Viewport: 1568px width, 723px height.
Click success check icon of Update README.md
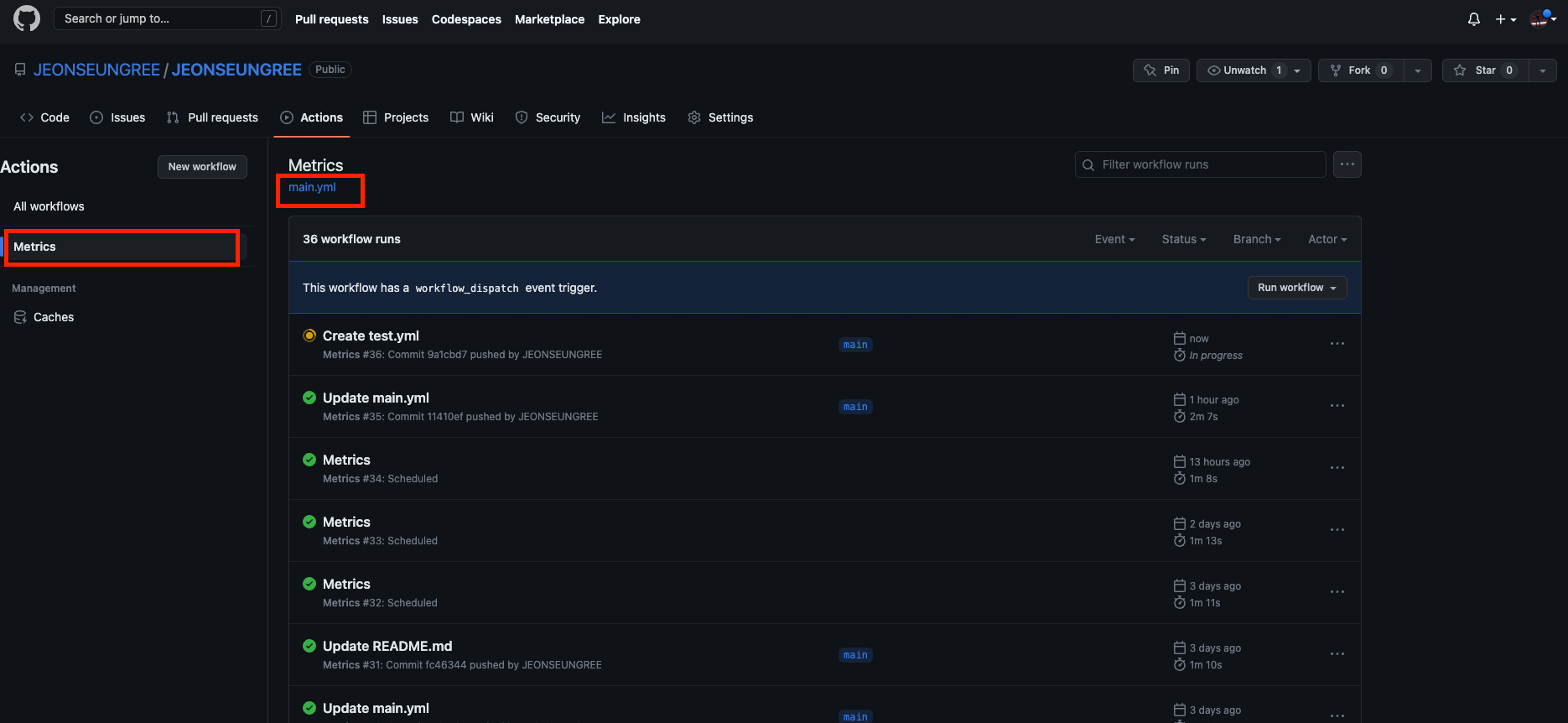click(x=309, y=646)
